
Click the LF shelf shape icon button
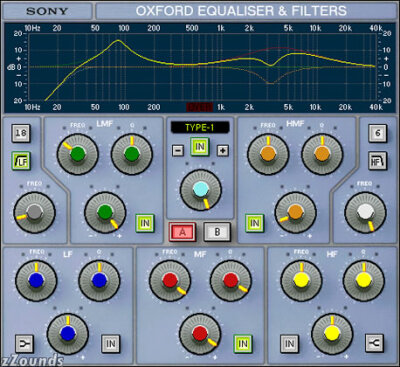click(25, 343)
